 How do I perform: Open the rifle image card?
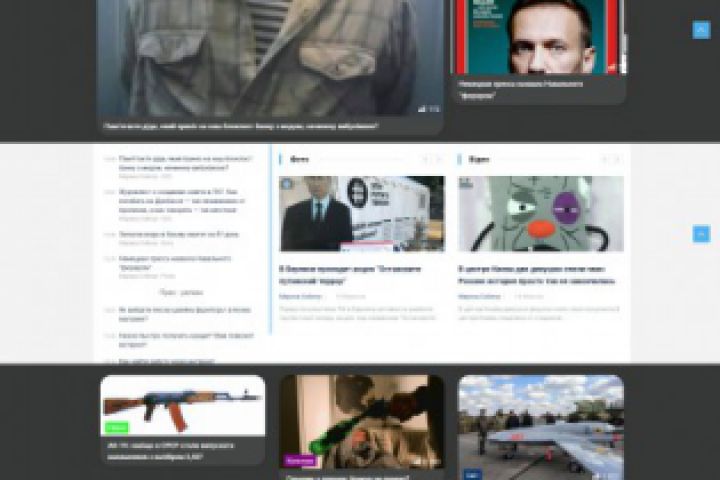point(183,405)
